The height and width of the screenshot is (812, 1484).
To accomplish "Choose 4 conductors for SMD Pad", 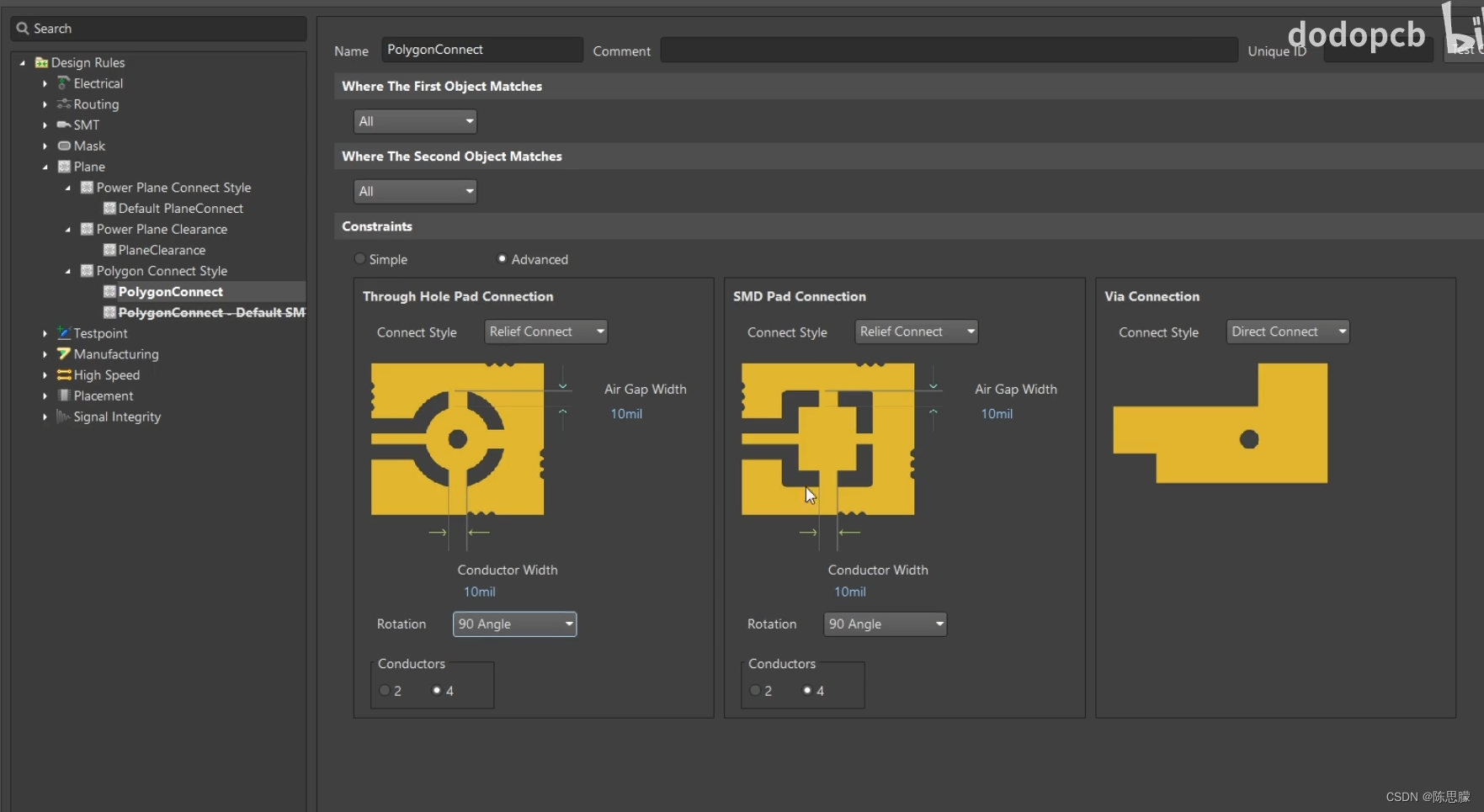I will (x=807, y=690).
